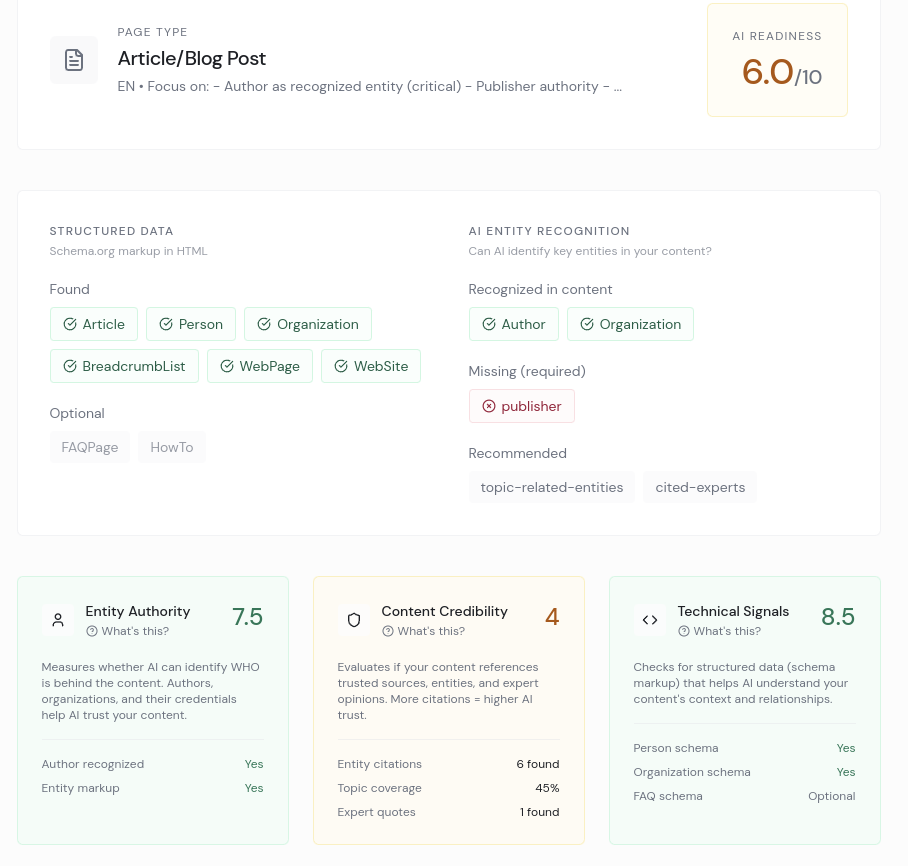Screen dimensions: 908x866
Task: Click the HowTo optional tag
Action: coord(172,447)
